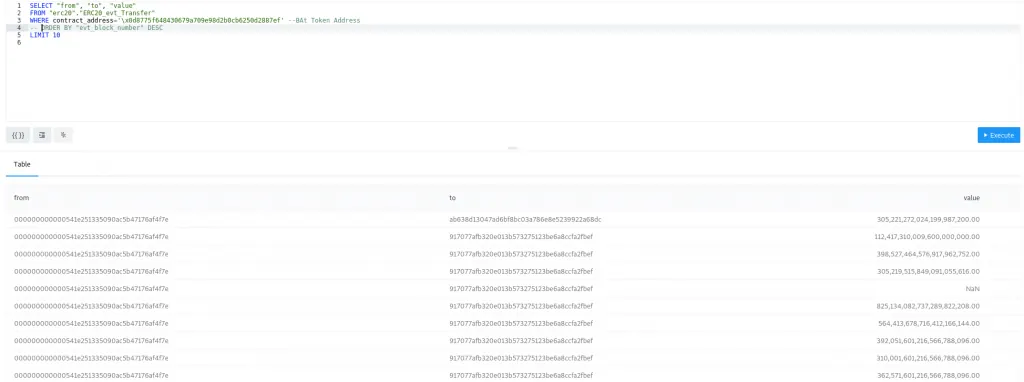Click the add parameter {{ }} button
The height and width of the screenshot is (382, 1024).
click(x=18, y=135)
